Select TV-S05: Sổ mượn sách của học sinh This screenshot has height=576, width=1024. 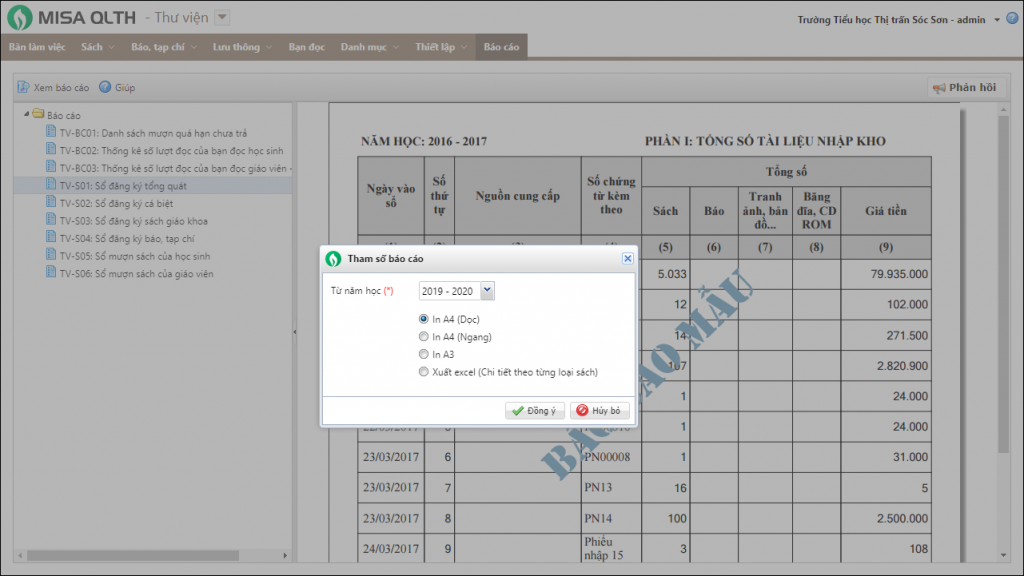tap(135, 257)
